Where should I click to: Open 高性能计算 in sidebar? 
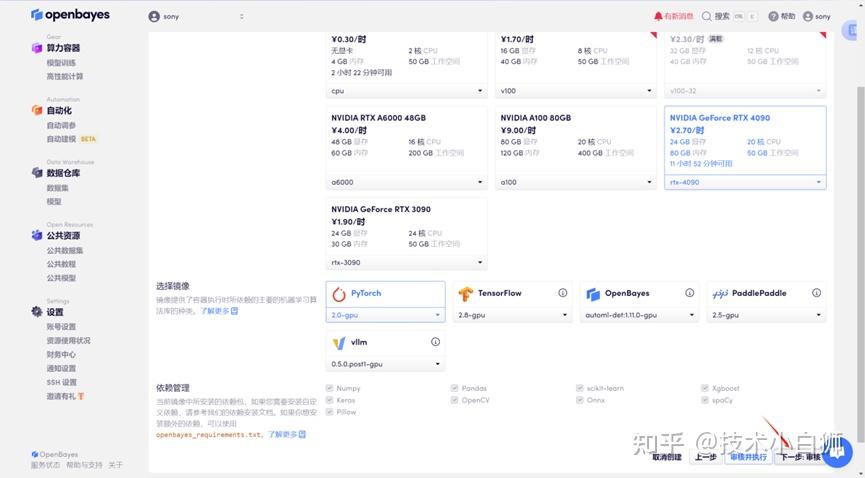click(65, 76)
